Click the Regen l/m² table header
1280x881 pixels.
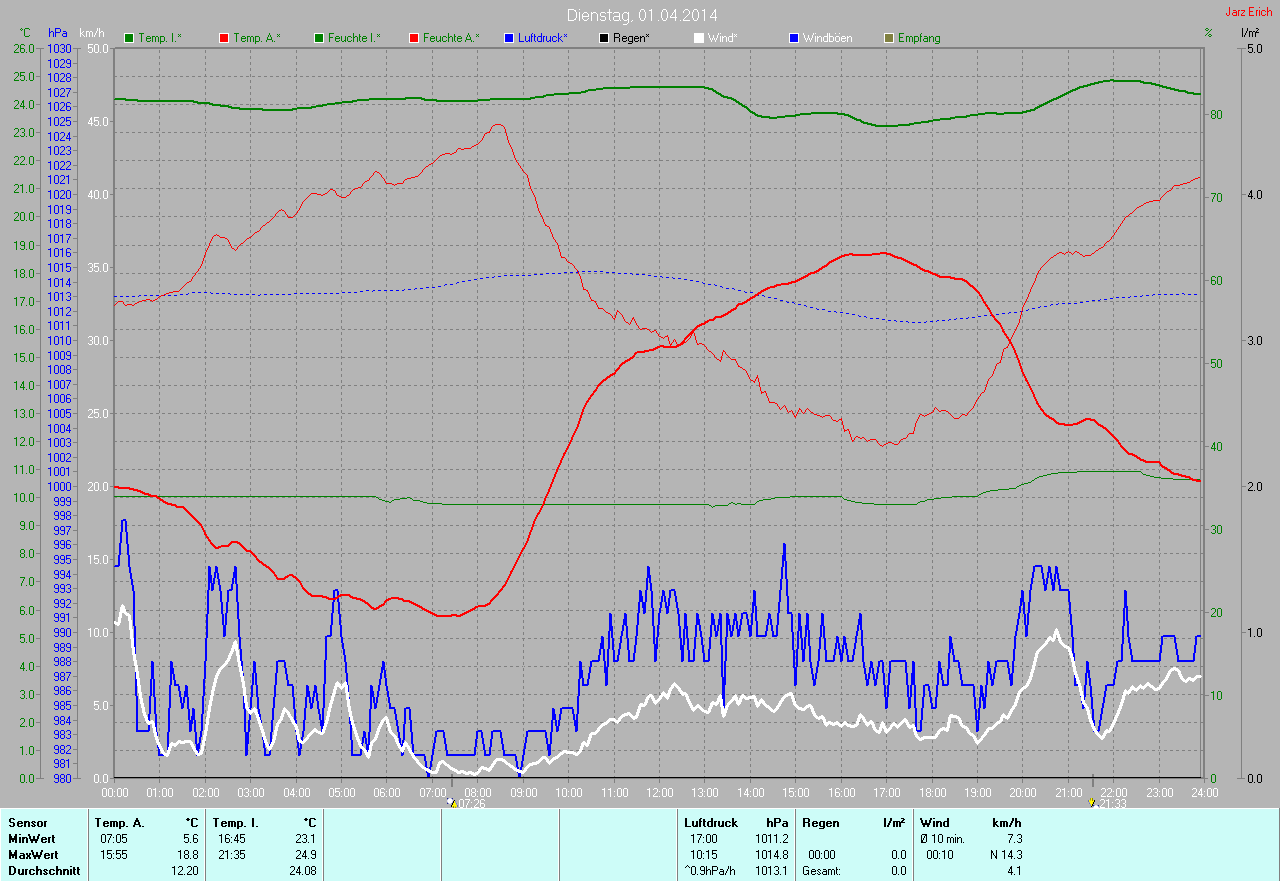(854, 822)
